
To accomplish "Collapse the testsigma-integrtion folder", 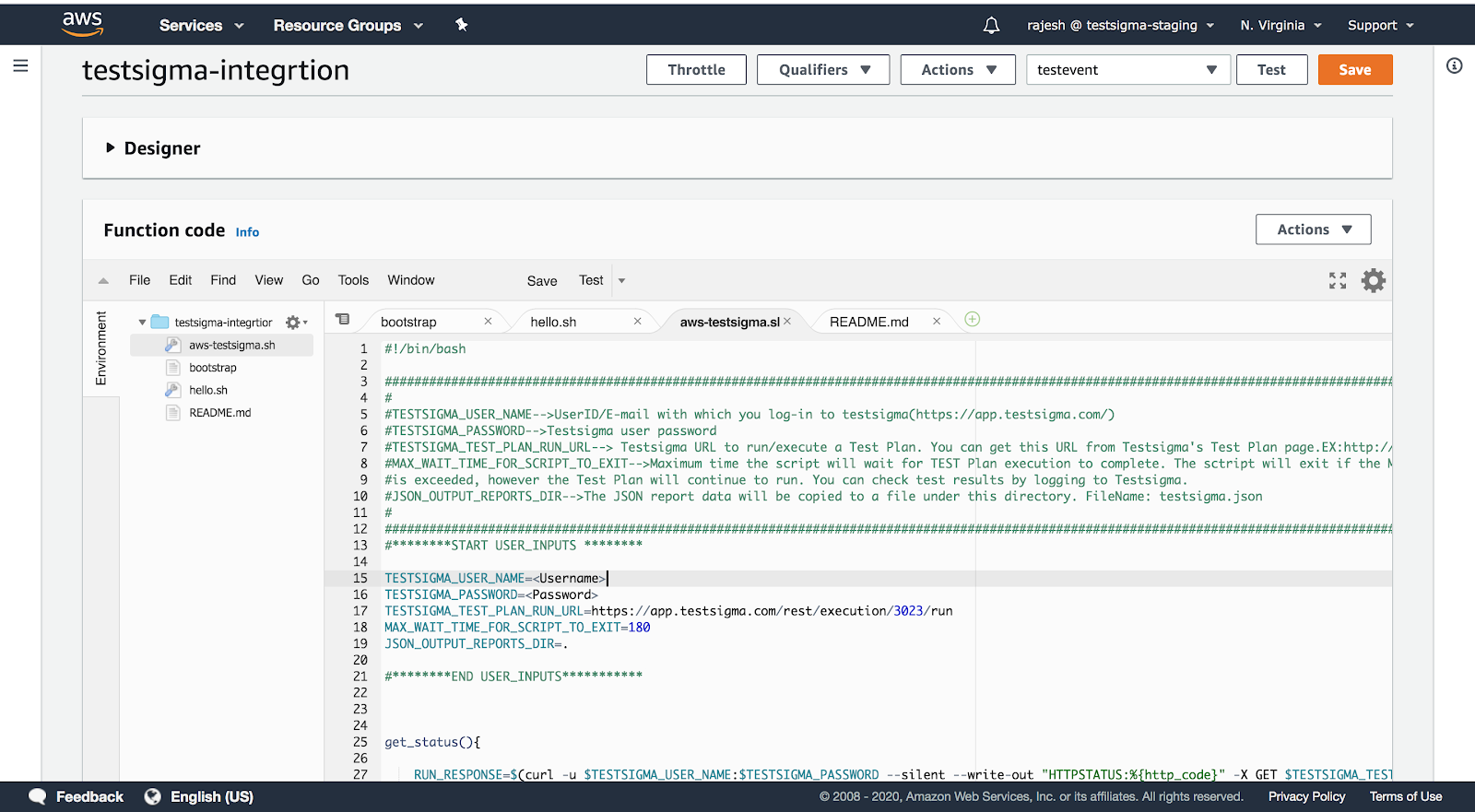I will pyautogui.click(x=142, y=323).
